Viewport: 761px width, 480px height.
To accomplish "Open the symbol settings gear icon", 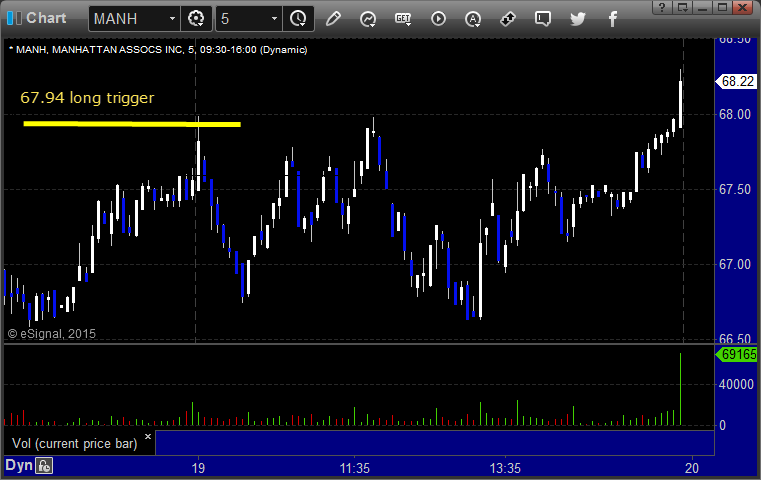I will (196, 19).
